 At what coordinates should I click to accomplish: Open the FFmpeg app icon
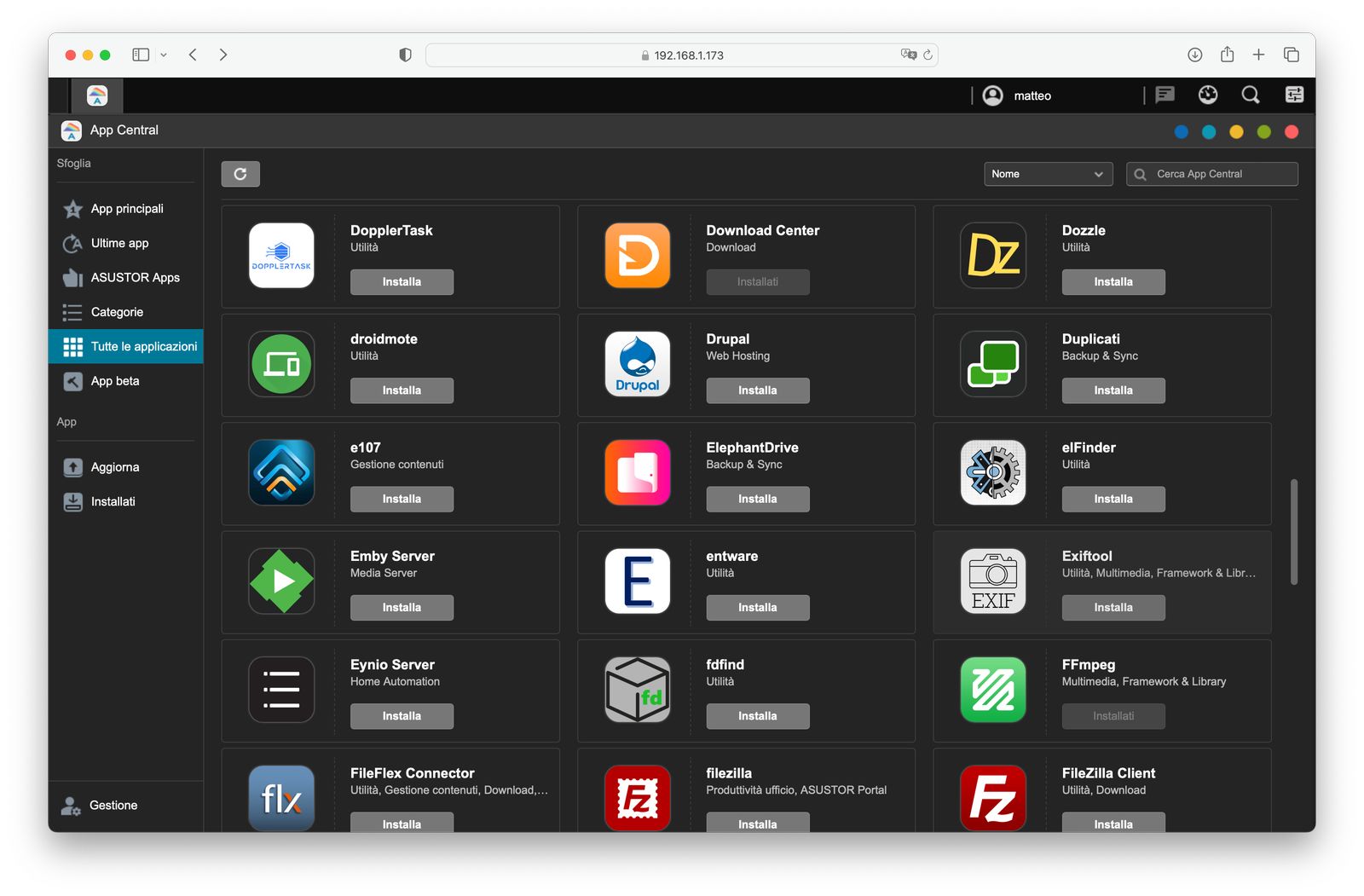click(x=993, y=690)
